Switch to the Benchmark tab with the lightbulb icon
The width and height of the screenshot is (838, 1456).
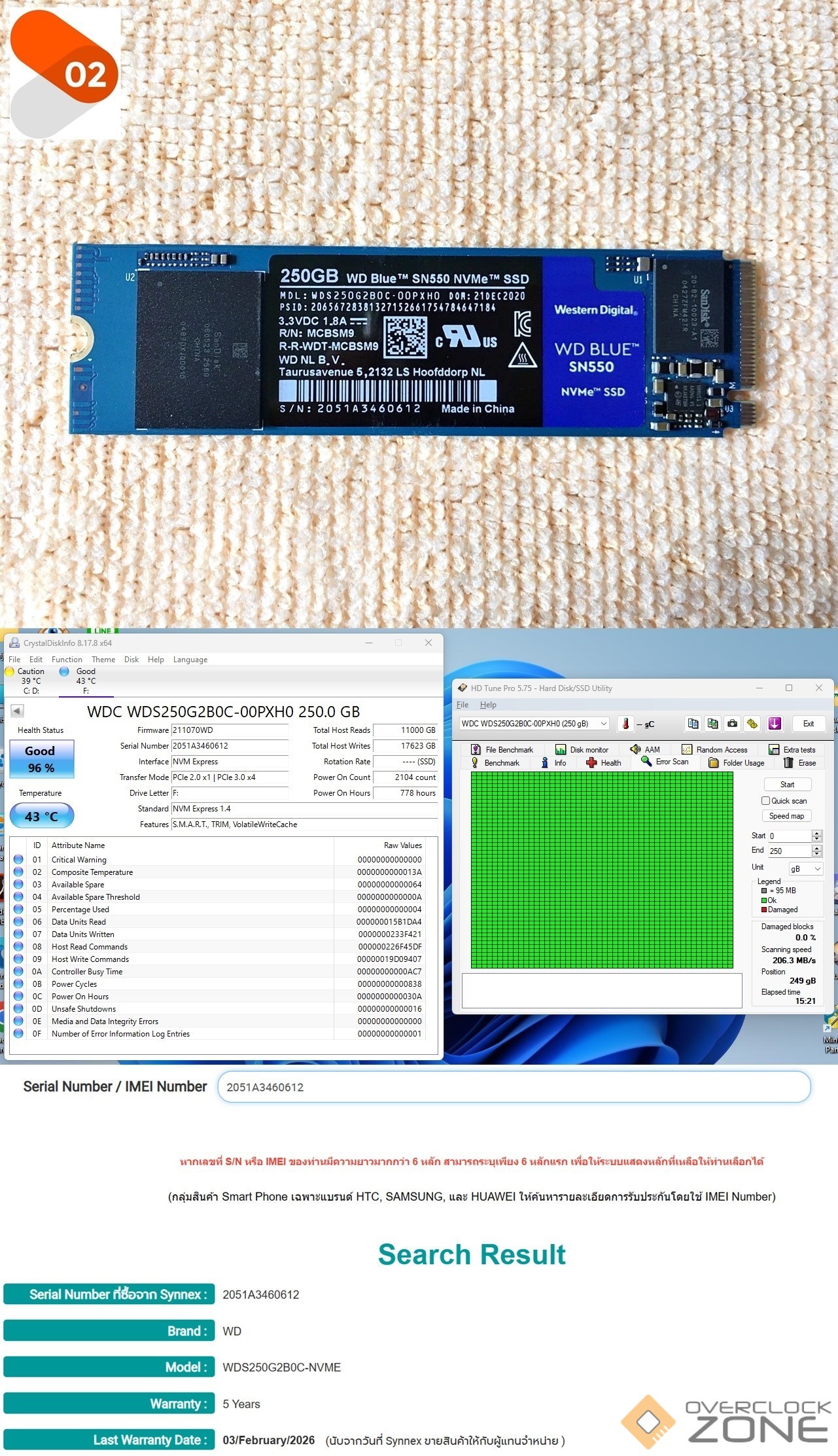pyautogui.click(x=495, y=763)
